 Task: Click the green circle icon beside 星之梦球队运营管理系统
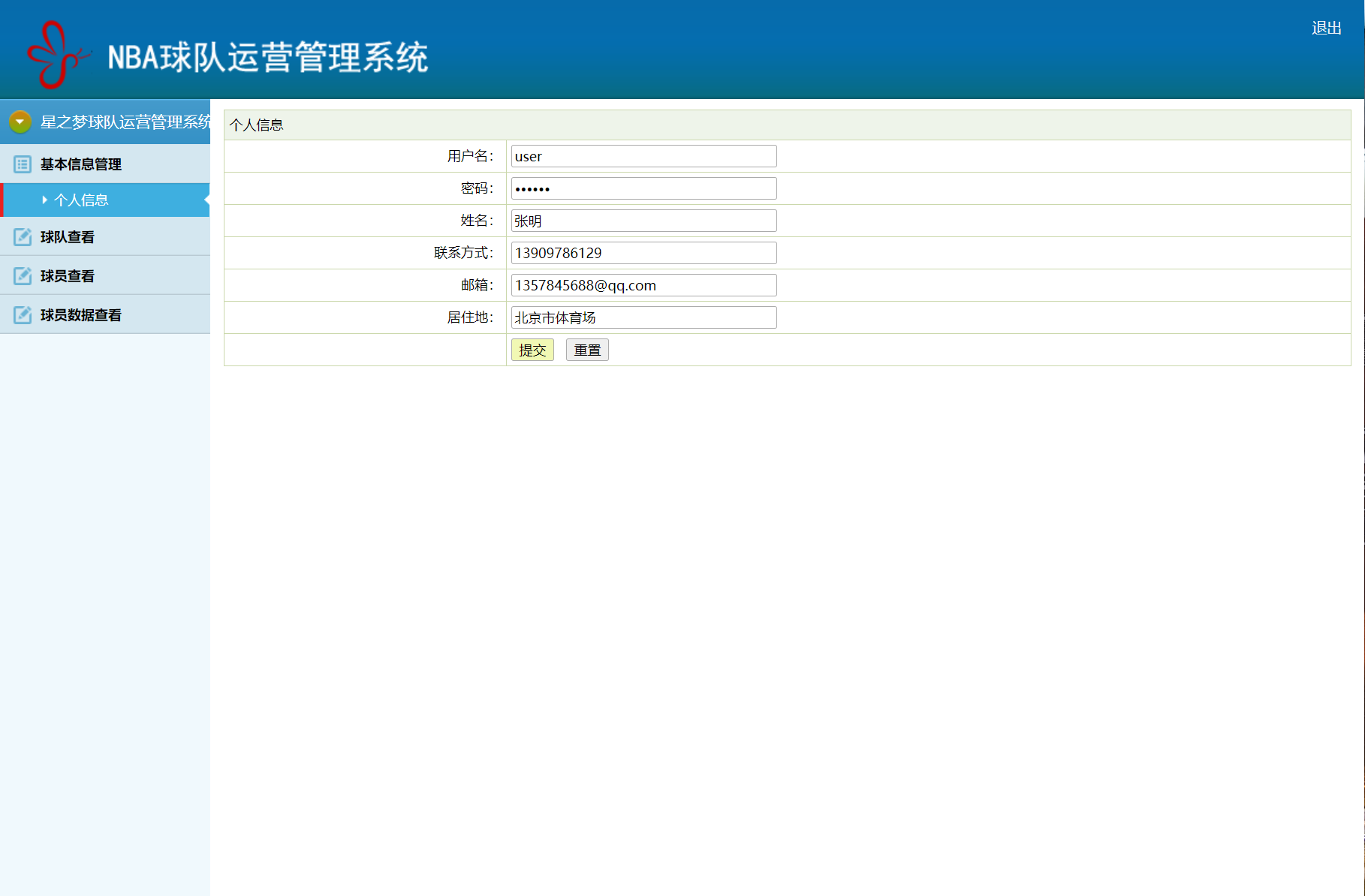(20, 121)
